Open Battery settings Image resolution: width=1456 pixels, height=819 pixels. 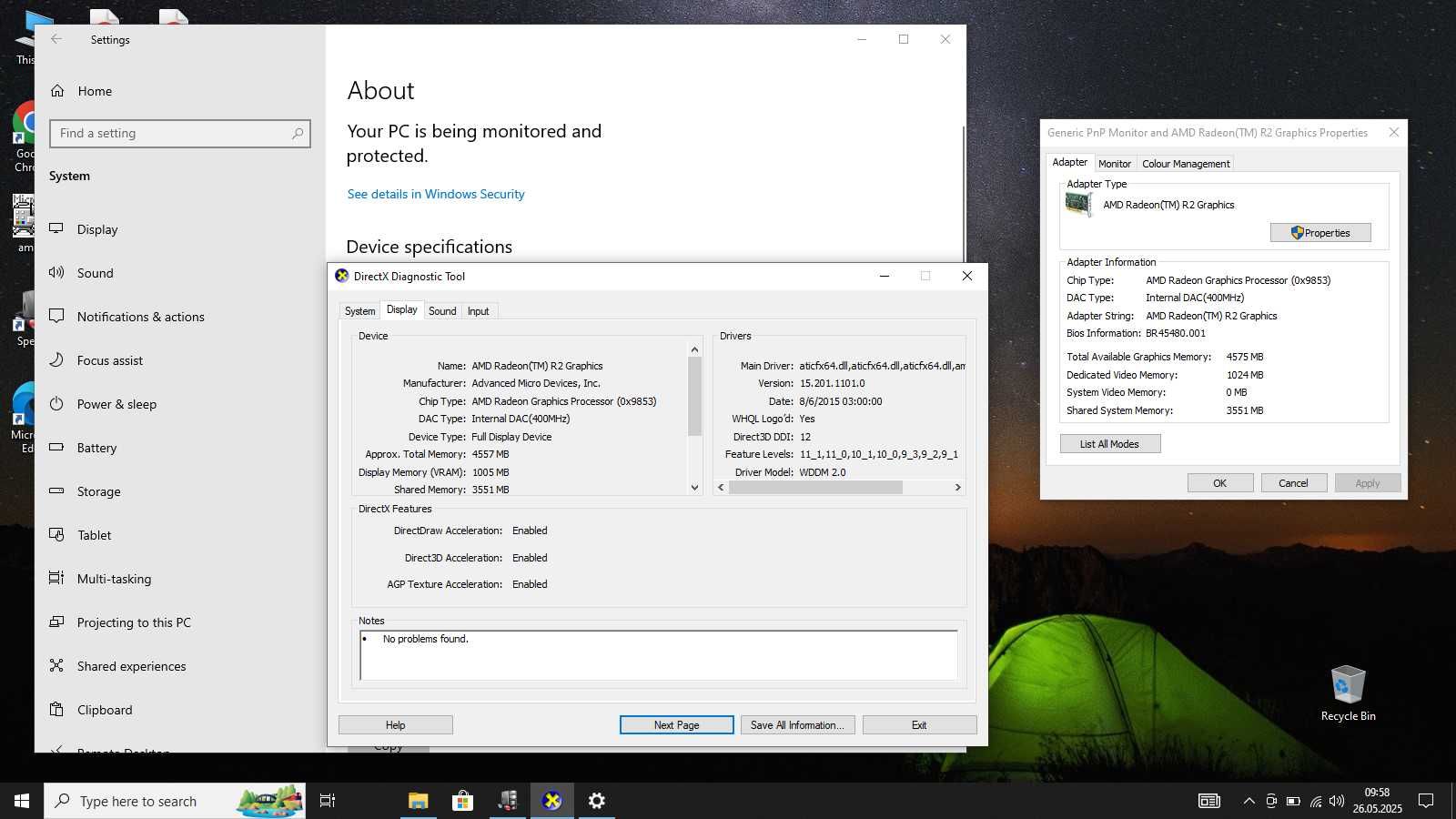point(96,448)
